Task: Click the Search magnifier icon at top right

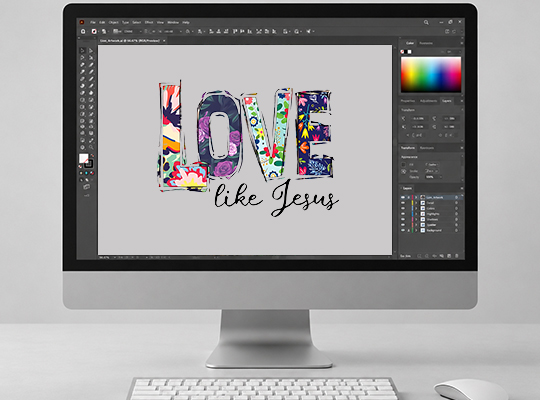Action: coord(426,22)
